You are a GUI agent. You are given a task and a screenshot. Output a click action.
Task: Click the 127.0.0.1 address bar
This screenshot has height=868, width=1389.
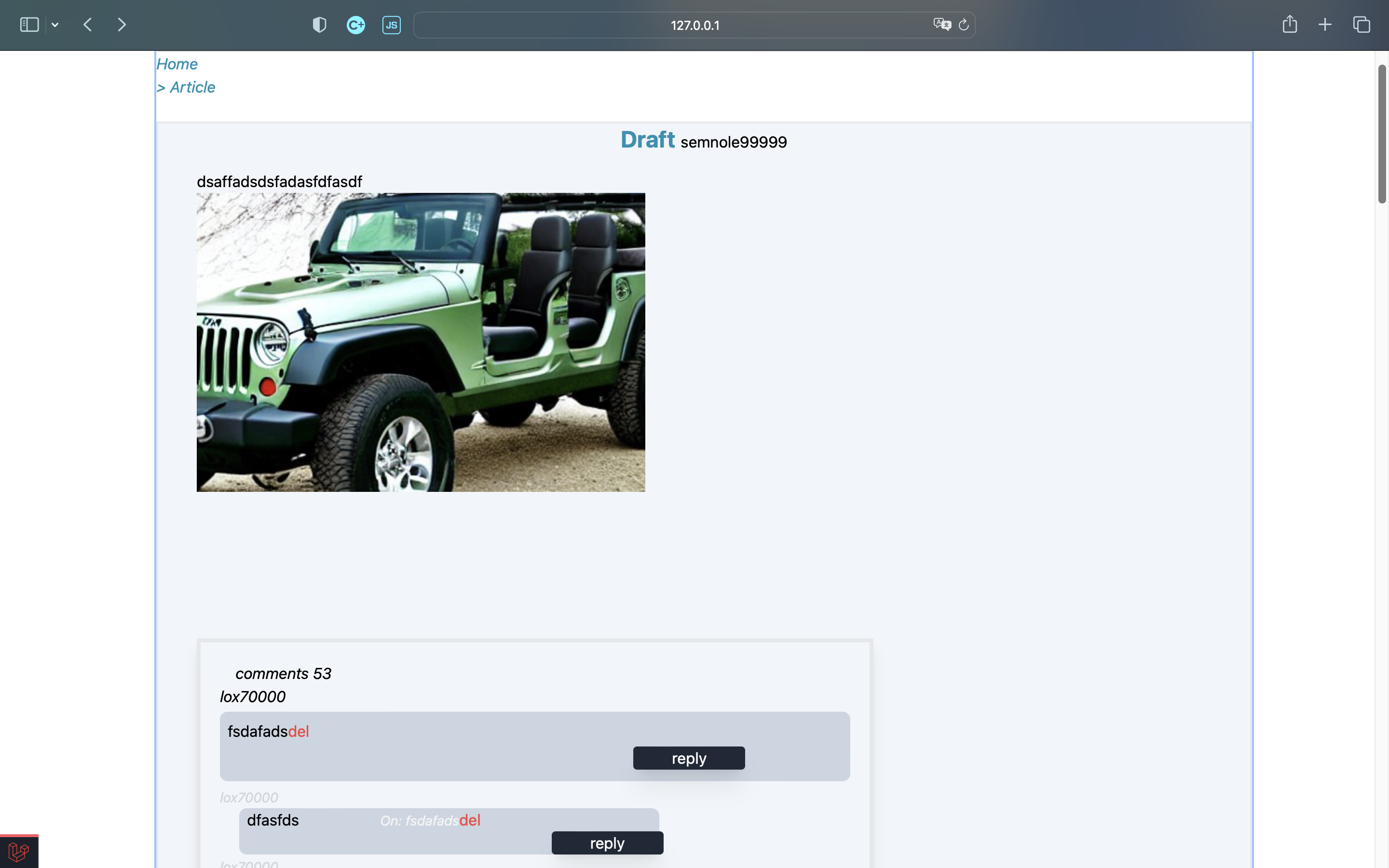pyautogui.click(x=694, y=25)
